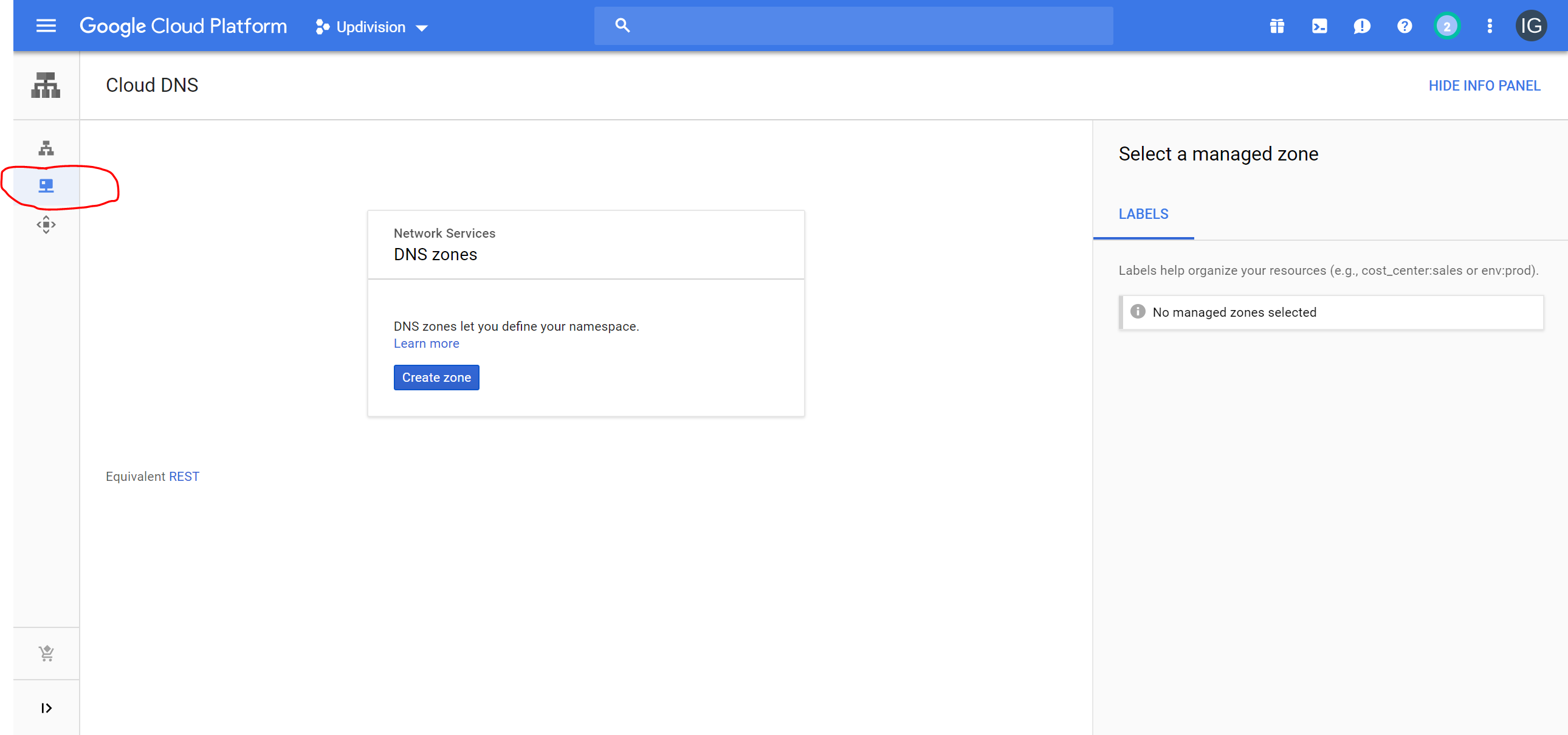Open the Marketplace cart icon
Screen dimensions: 1568x735
[46, 654]
